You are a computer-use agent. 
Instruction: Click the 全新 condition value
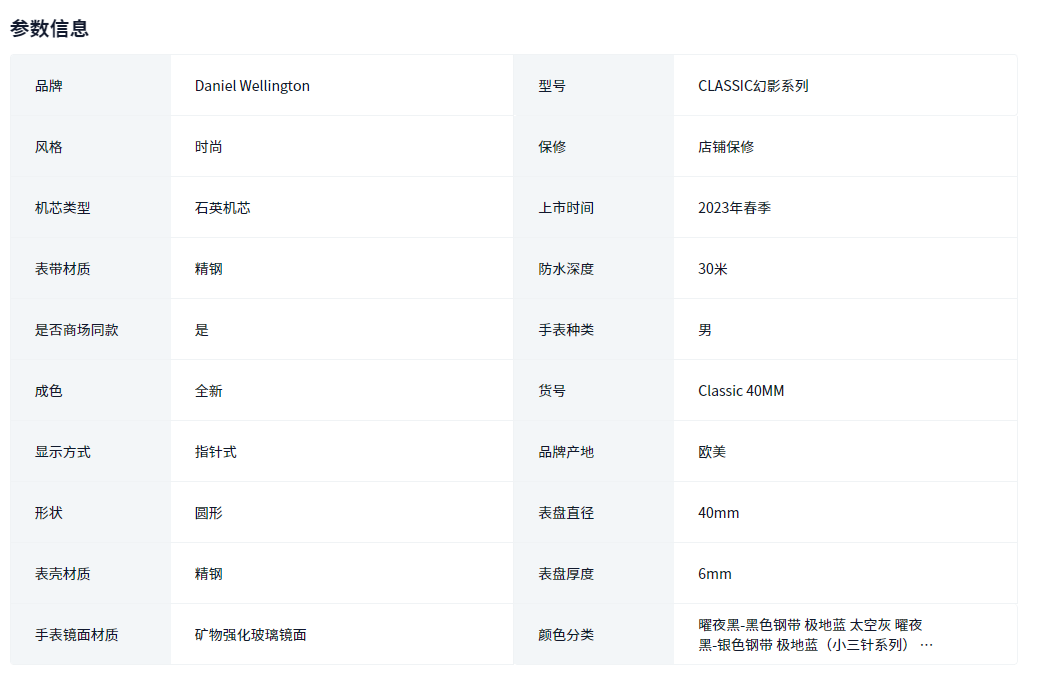tap(209, 391)
